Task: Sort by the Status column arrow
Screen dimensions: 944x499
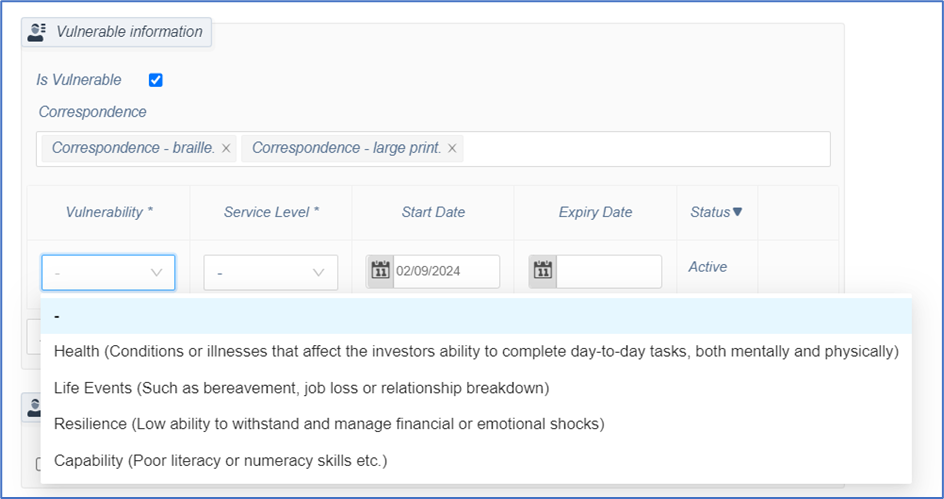Action: [x=738, y=212]
